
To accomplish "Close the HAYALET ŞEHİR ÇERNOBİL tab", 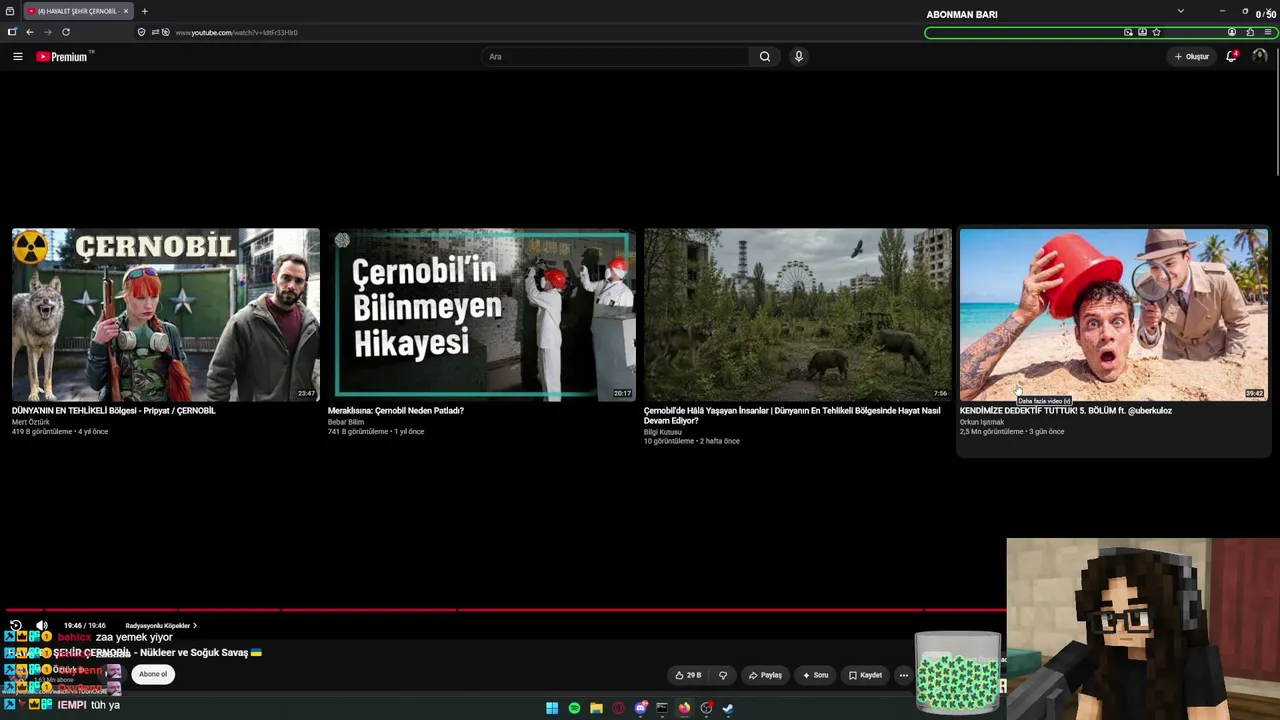I will click(126, 11).
